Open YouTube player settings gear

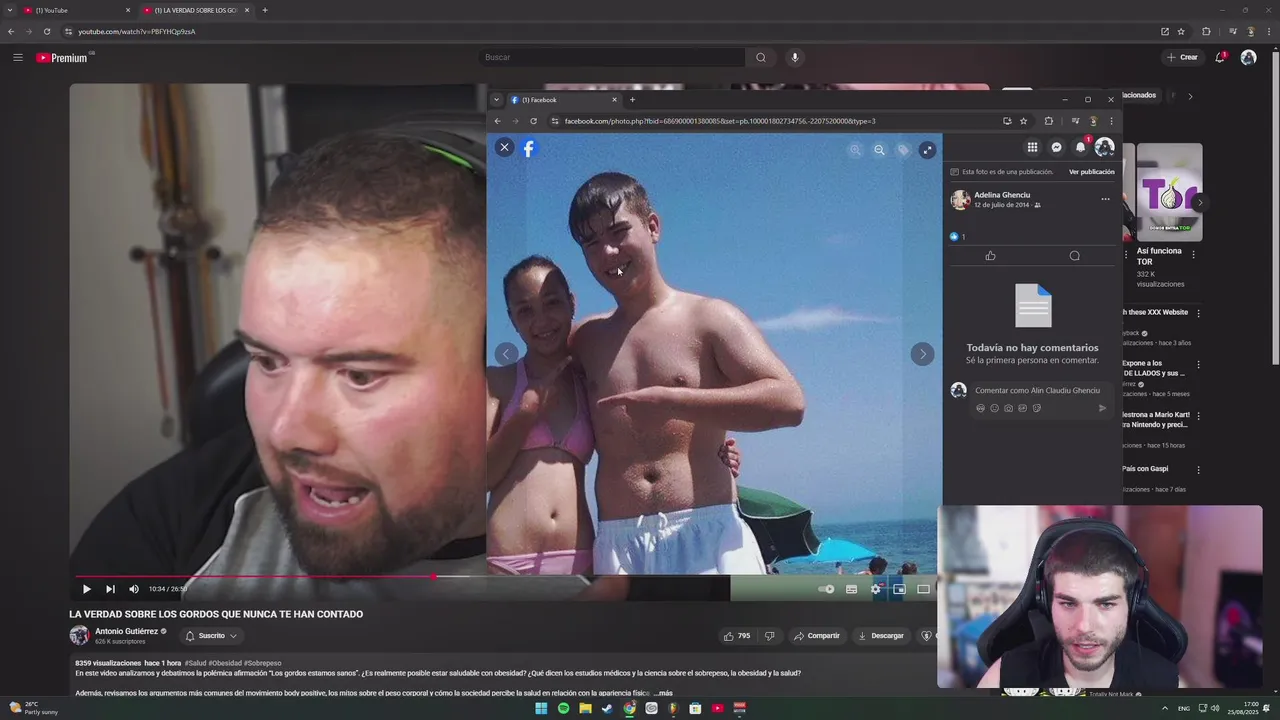(x=875, y=589)
